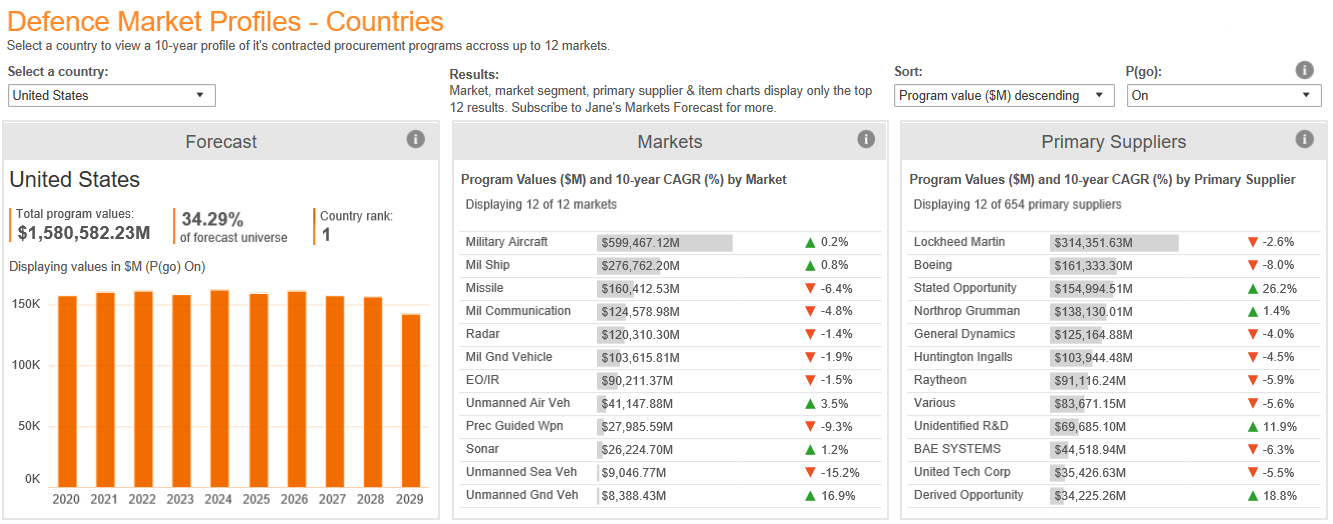
Task: Click the -15.2% CAGR for Unmanned Sea Veh
Action: (x=840, y=472)
